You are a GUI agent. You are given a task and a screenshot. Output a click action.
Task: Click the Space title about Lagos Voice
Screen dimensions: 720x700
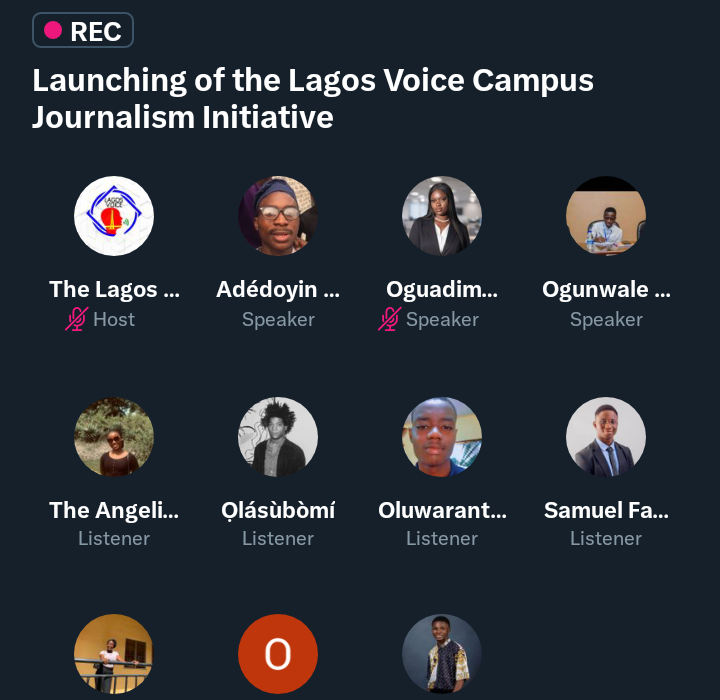point(313,98)
